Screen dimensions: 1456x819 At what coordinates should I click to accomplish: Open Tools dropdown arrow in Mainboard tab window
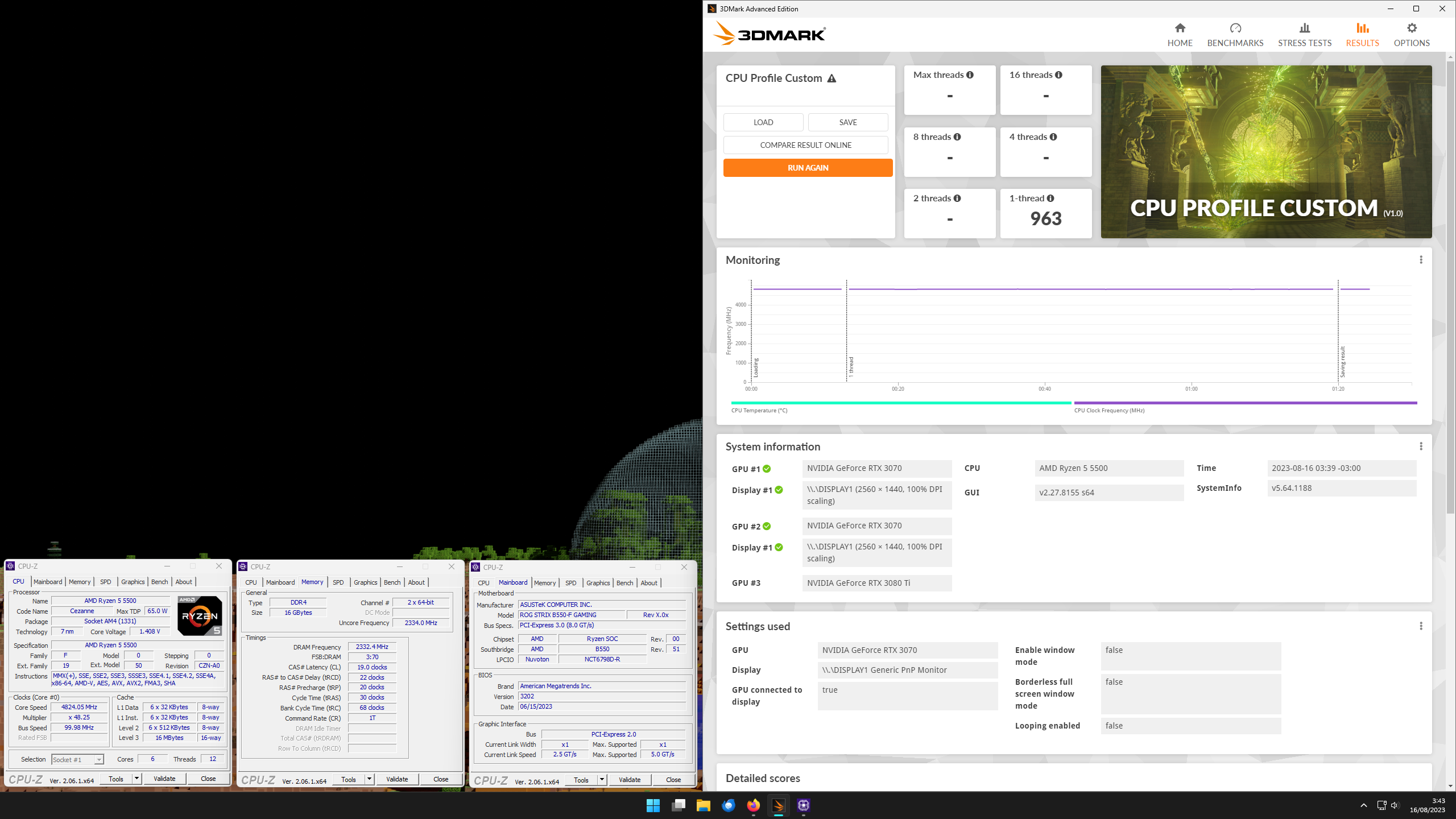pos(602,780)
